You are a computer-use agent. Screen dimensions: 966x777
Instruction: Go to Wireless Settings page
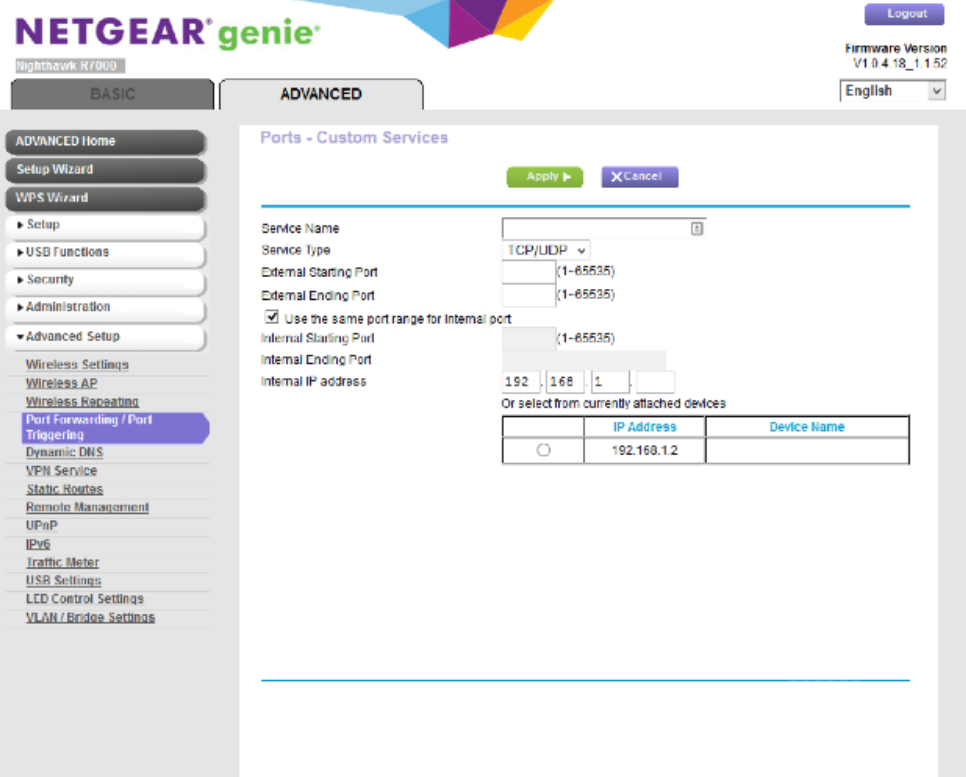click(x=77, y=365)
